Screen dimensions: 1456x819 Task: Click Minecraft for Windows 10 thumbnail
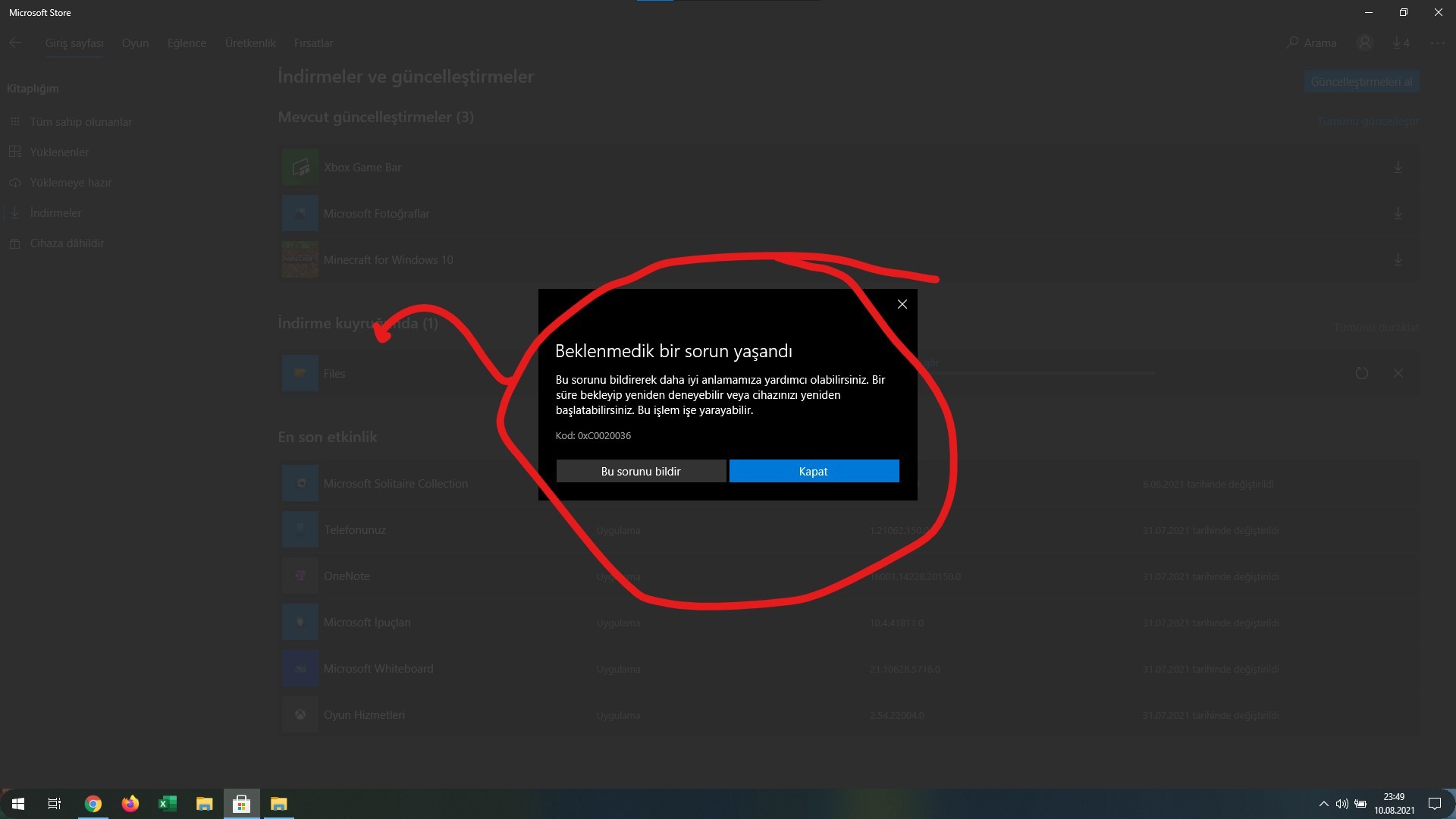click(300, 260)
